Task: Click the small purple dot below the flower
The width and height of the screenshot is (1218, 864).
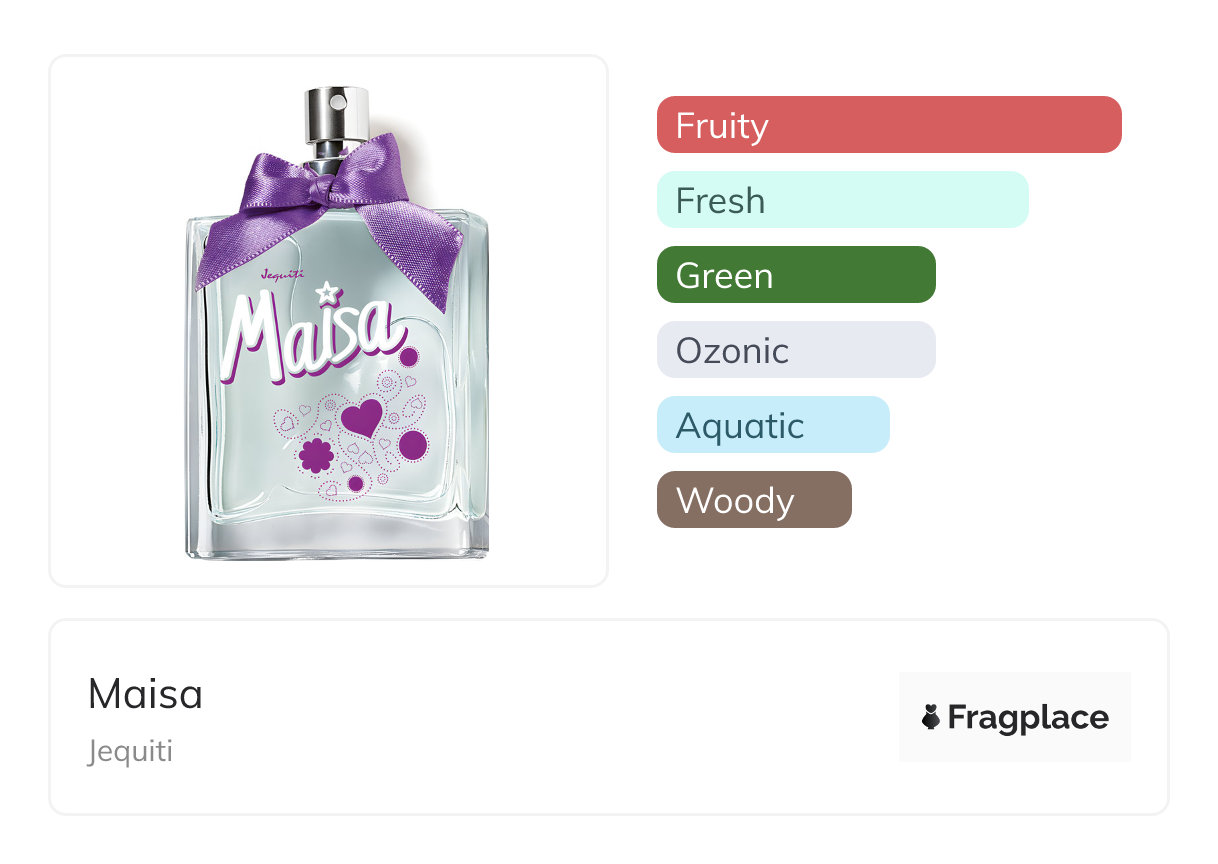Action: pyautogui.click(x=355, y=484)
